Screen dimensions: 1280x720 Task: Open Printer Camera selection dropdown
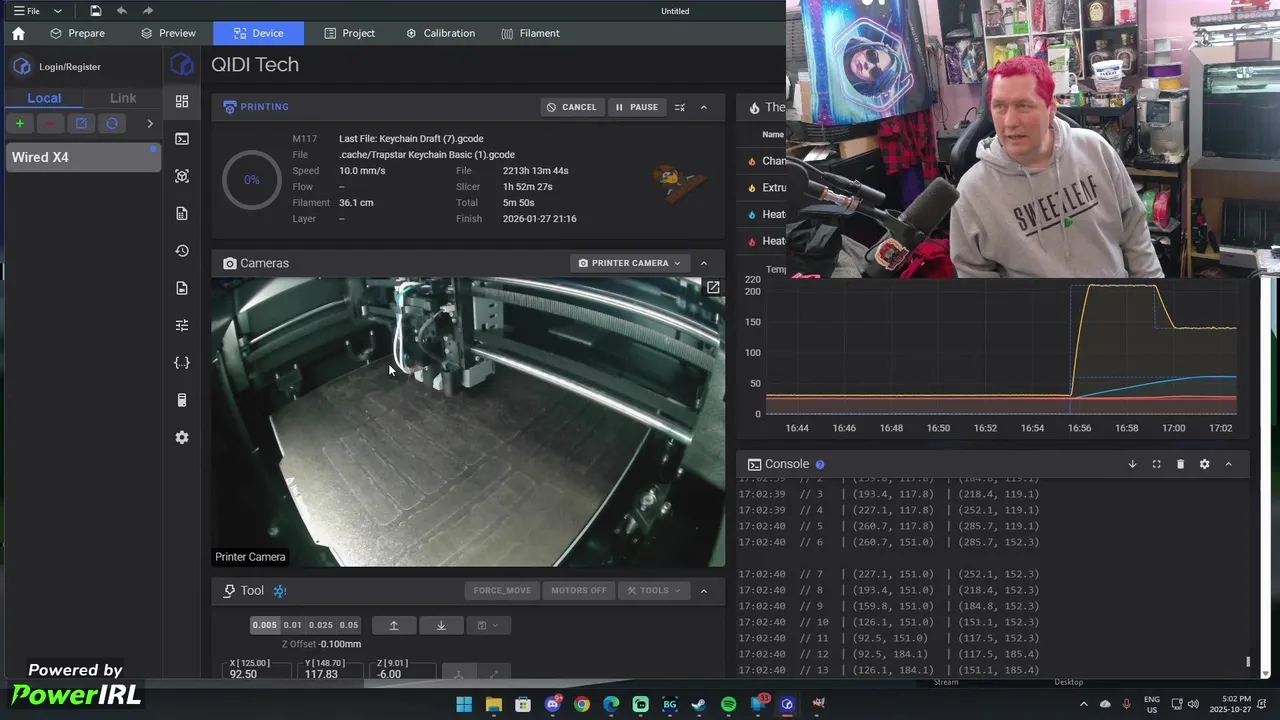pyautogui.click(x=629, y=263)
